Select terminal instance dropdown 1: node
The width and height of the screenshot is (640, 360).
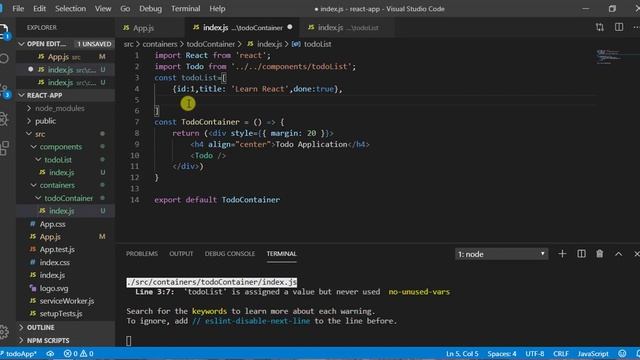coord(501,254)
